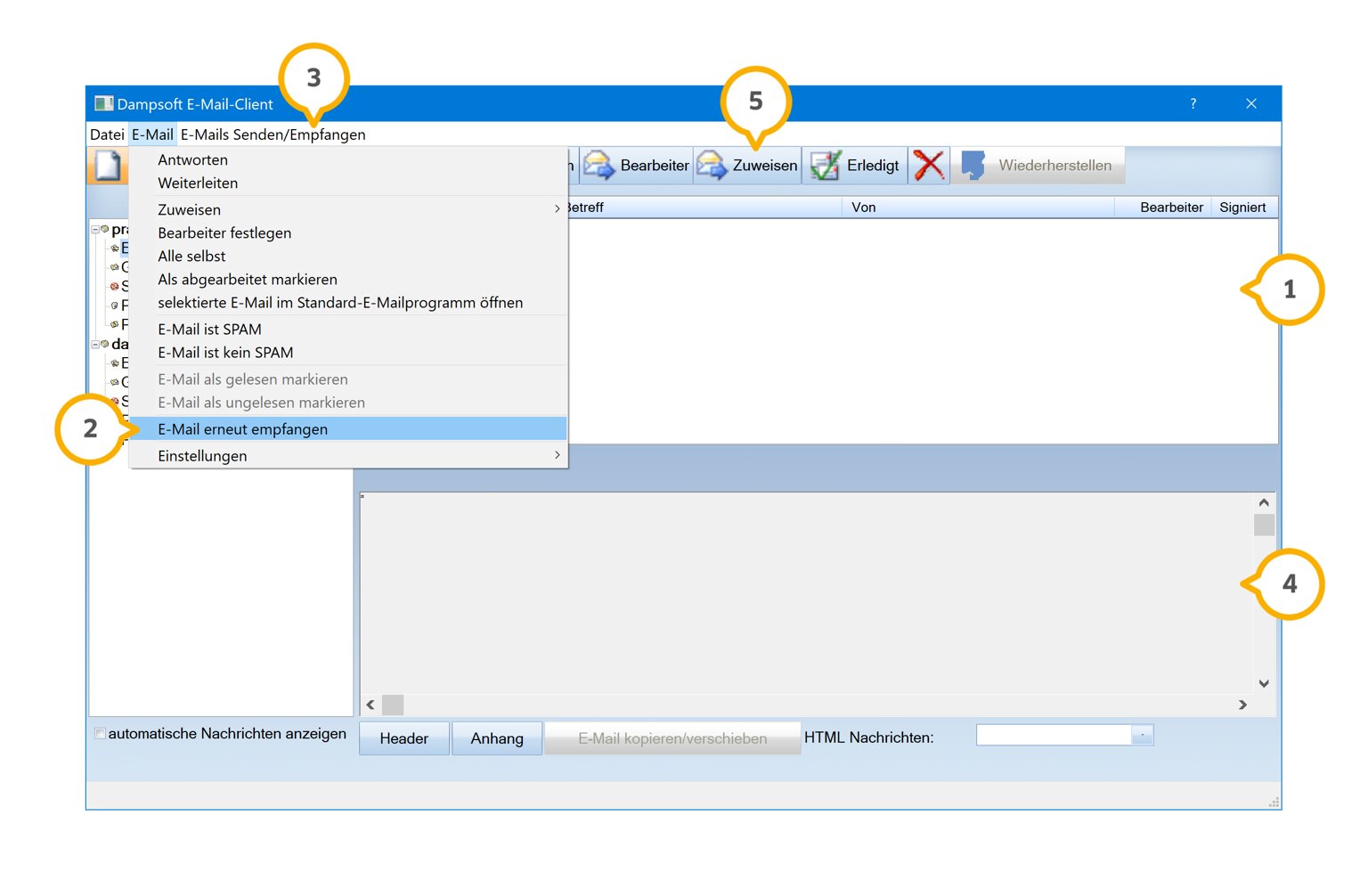The width and height of the screenshot is (1368, 896).
Task: Click the Signiert column header
Action: [1243, 208]
